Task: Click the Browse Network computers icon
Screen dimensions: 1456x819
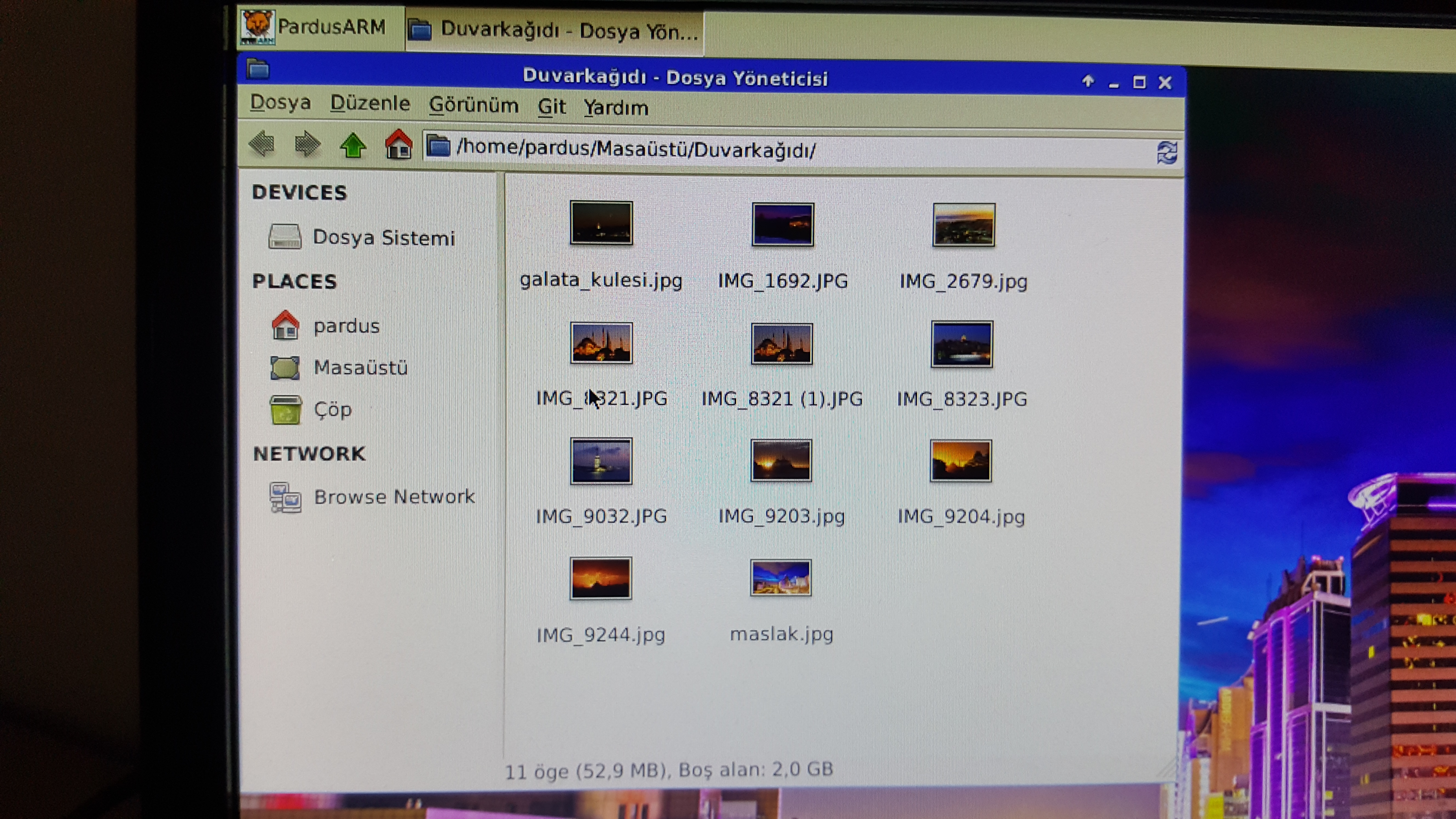Action: click(x=285, y=497)
